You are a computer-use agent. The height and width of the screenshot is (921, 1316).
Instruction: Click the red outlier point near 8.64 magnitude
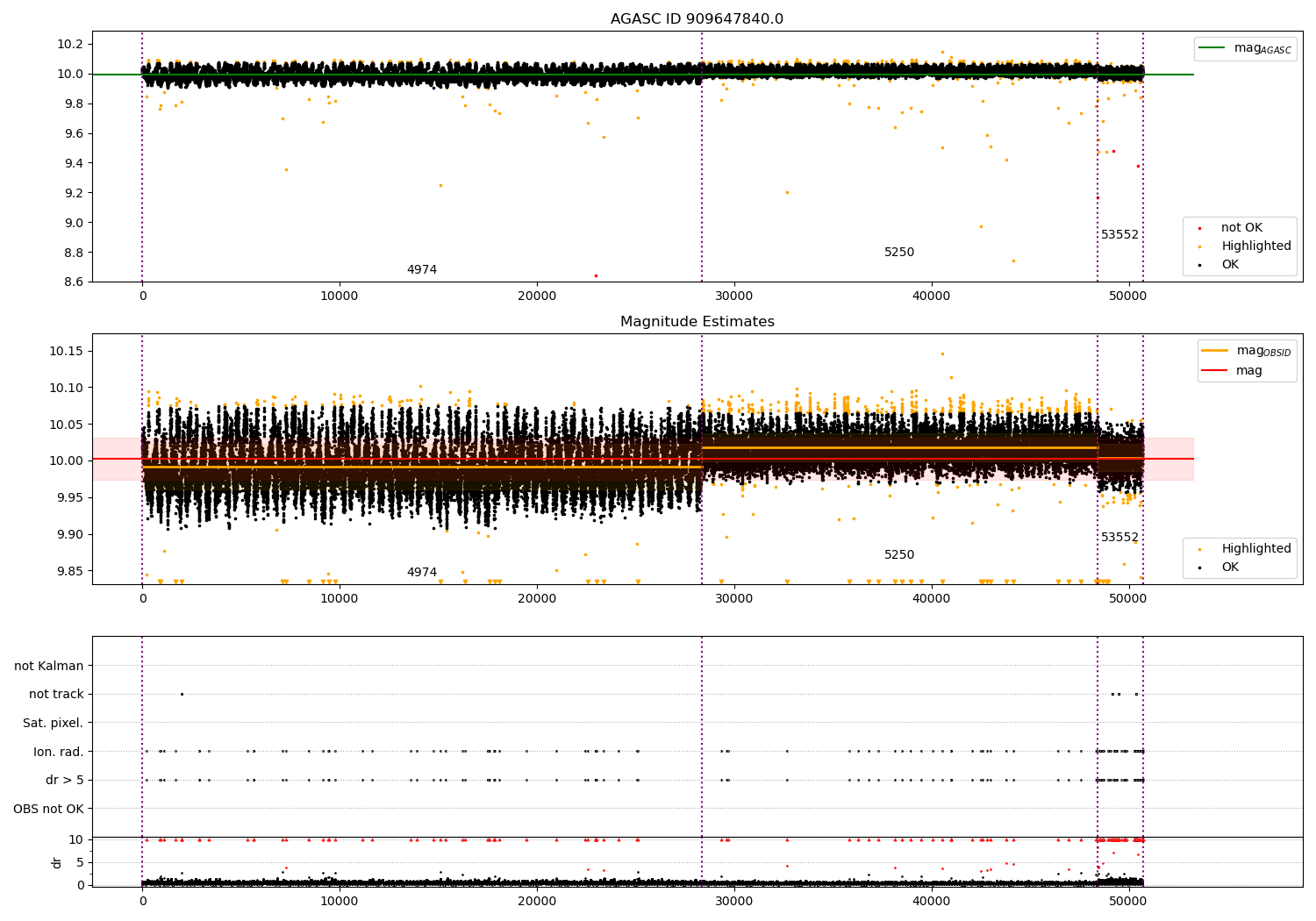(x=596, y=275)
